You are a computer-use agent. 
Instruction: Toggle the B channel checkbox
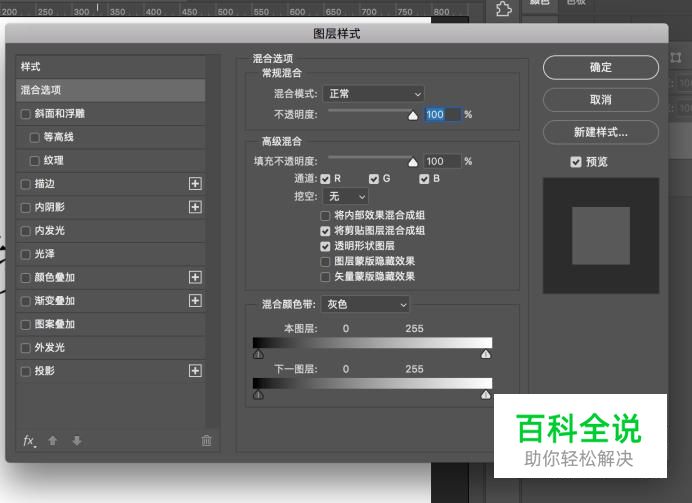424,179
